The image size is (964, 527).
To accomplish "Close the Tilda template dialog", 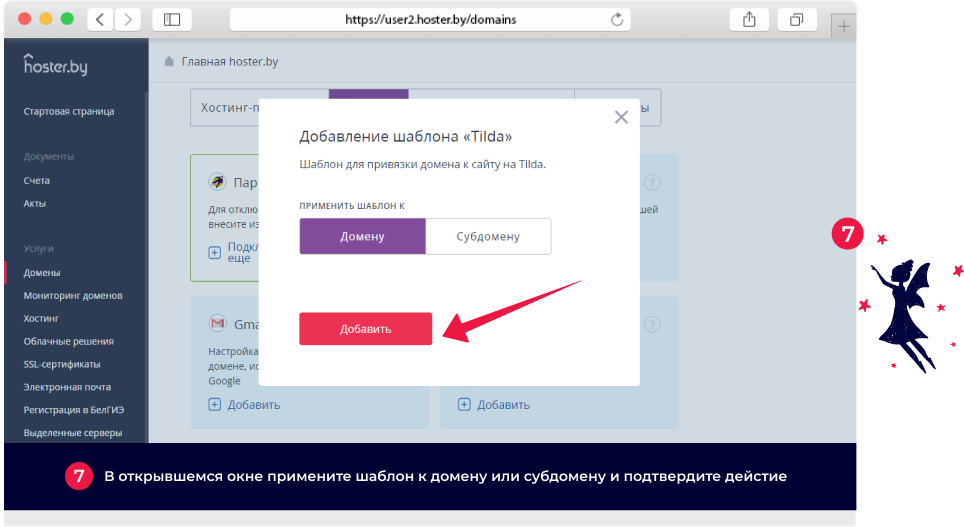I will [x=621, y=117].
